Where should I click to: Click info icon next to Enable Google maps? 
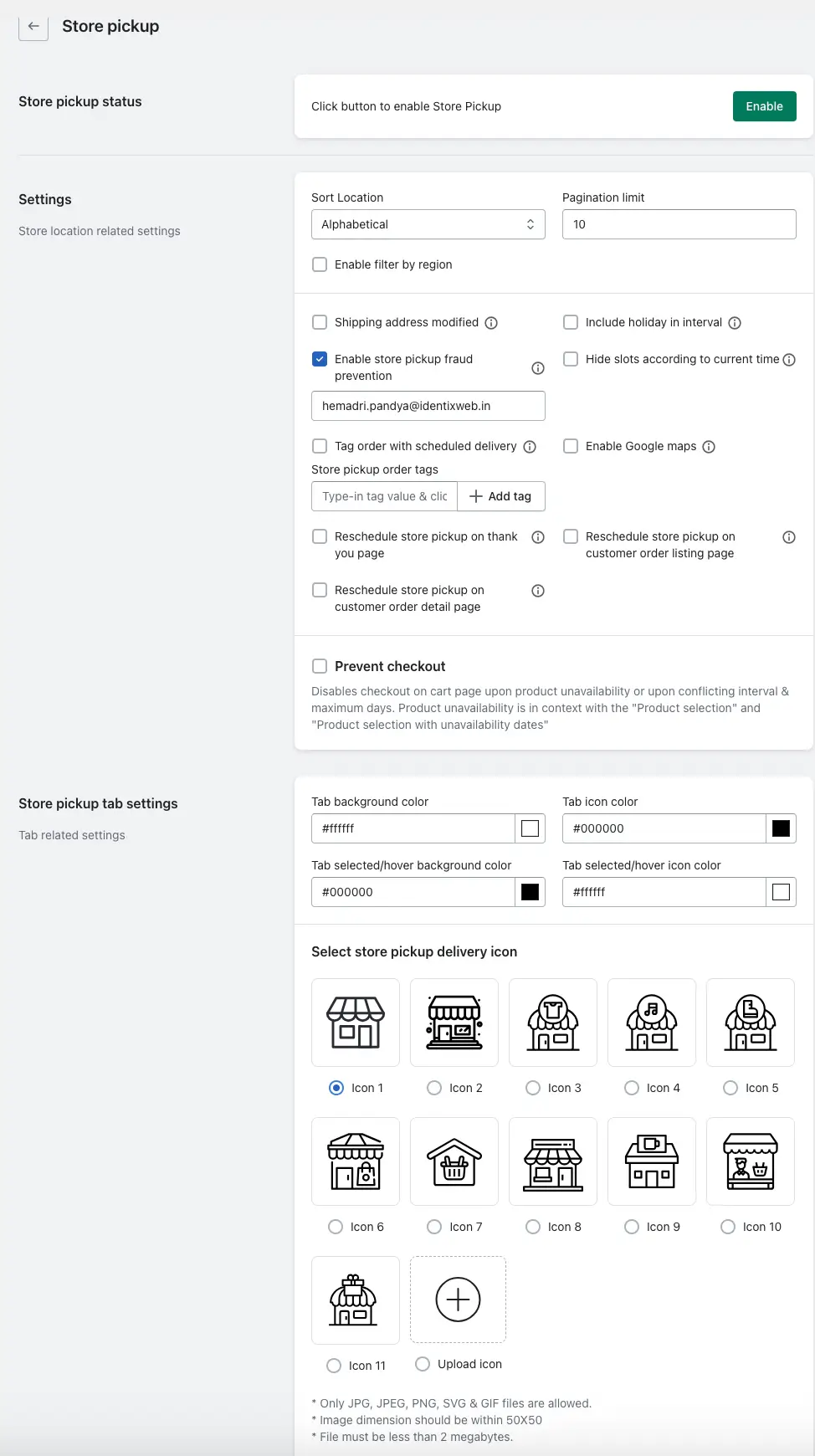(709, 447)
